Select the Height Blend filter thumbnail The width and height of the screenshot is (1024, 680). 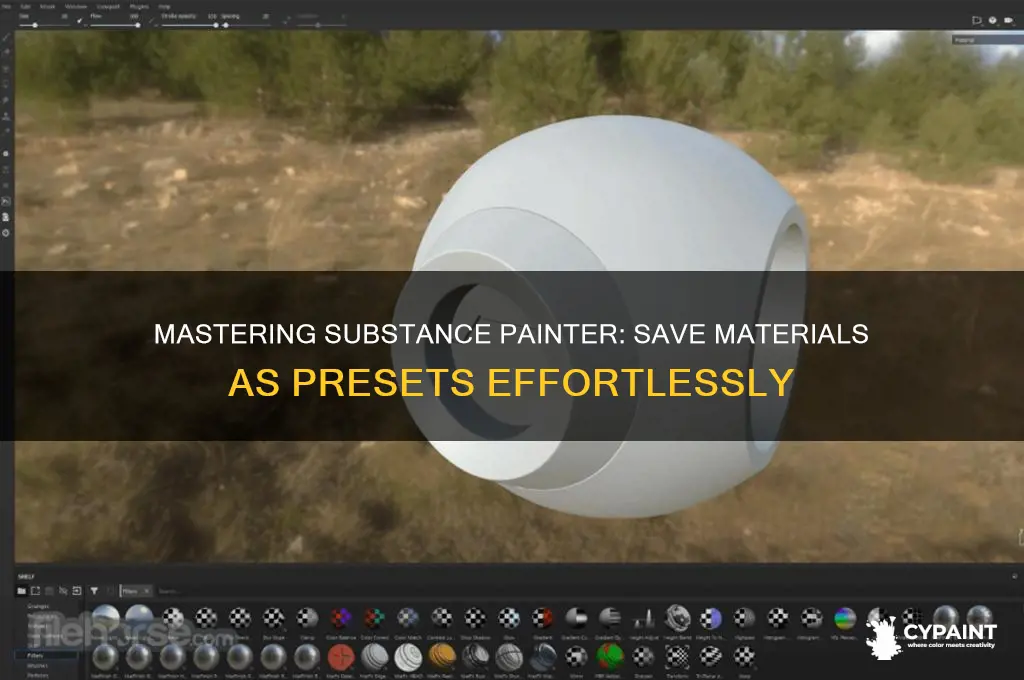pyautogui.click(x=677, y=618)
